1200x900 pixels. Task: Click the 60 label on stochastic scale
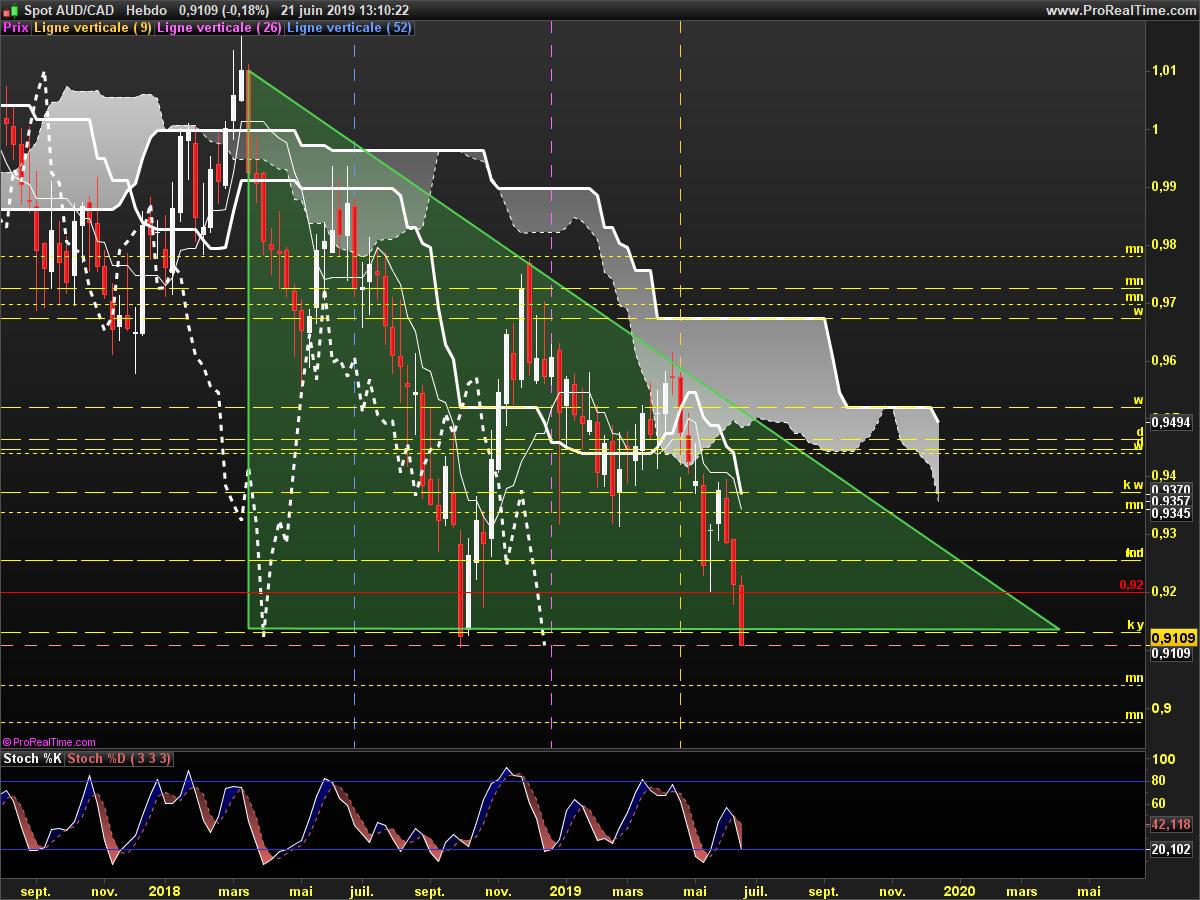coord(1159,803)
